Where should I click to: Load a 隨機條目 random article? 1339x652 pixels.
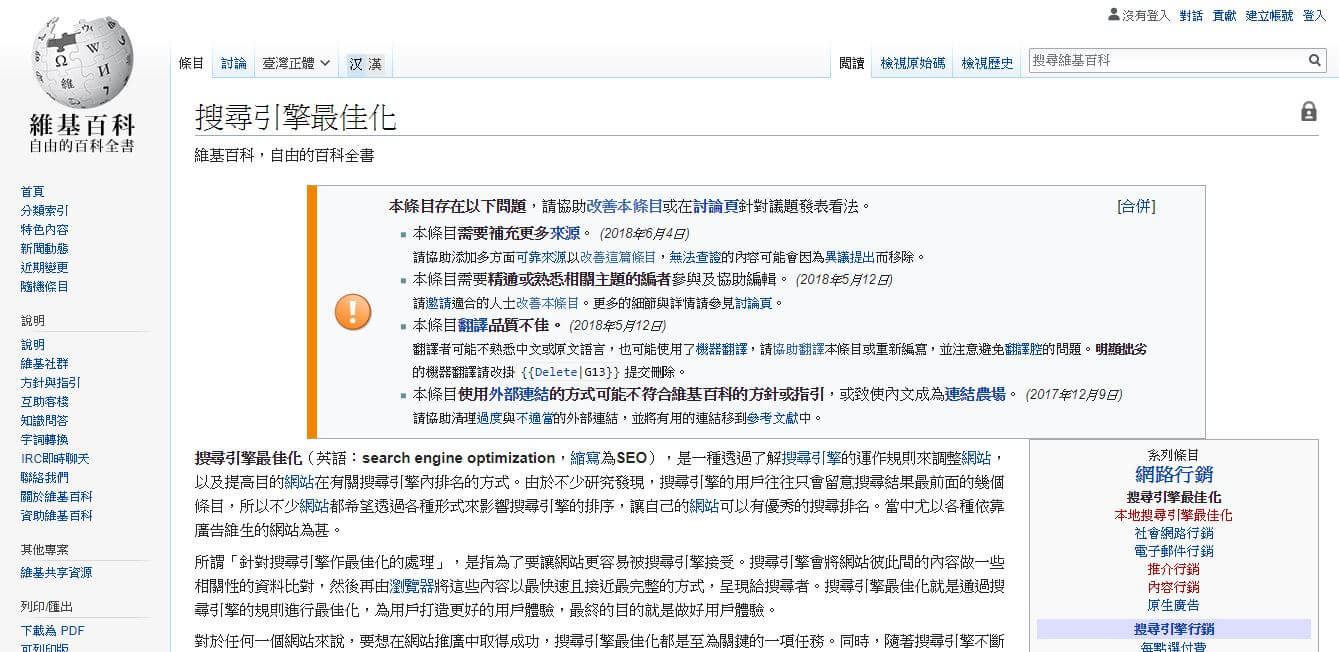44,286
